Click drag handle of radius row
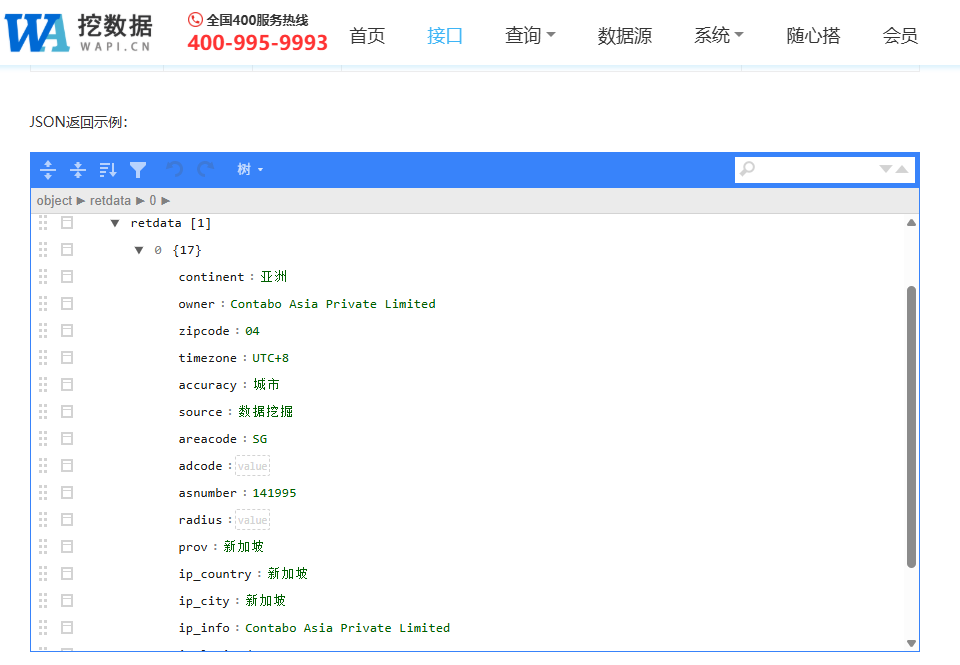This screenshot has width=960, height=665. pyautogui.click(x=43, y=519)
